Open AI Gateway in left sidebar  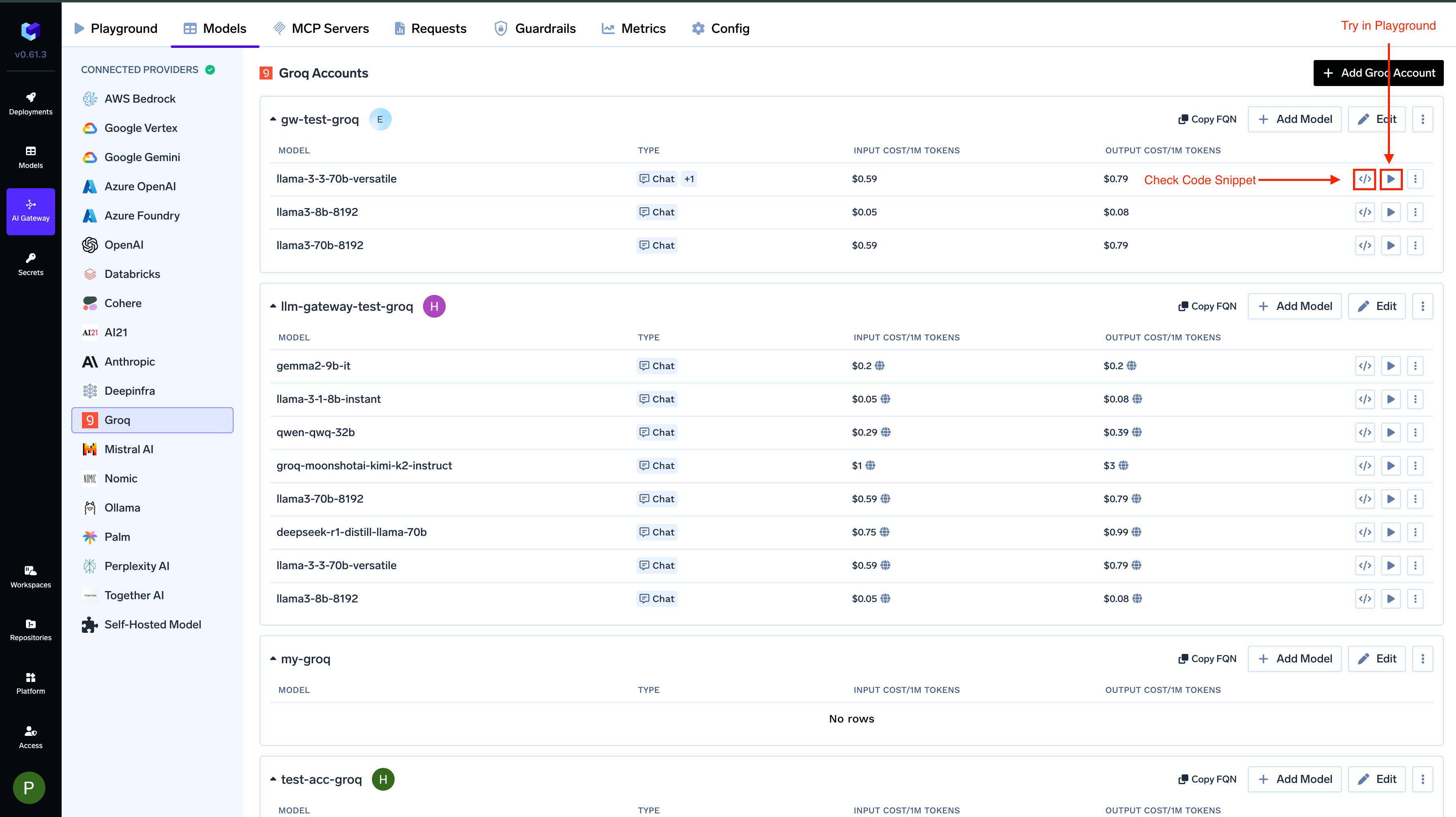point(30,211)
